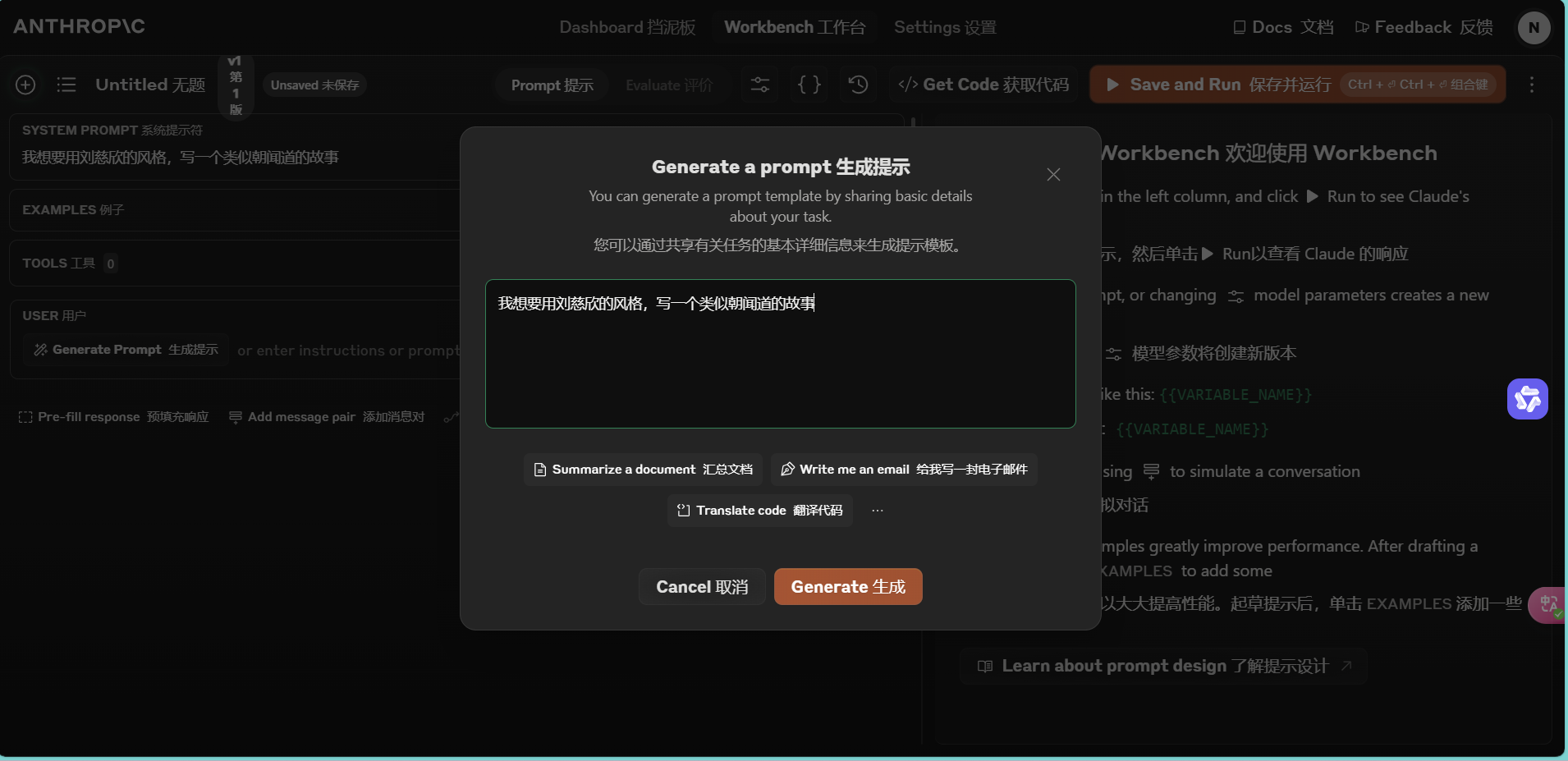This screenshot has width=1568, height=761.
Task: Click the Generate button
Action: (847, 586)
